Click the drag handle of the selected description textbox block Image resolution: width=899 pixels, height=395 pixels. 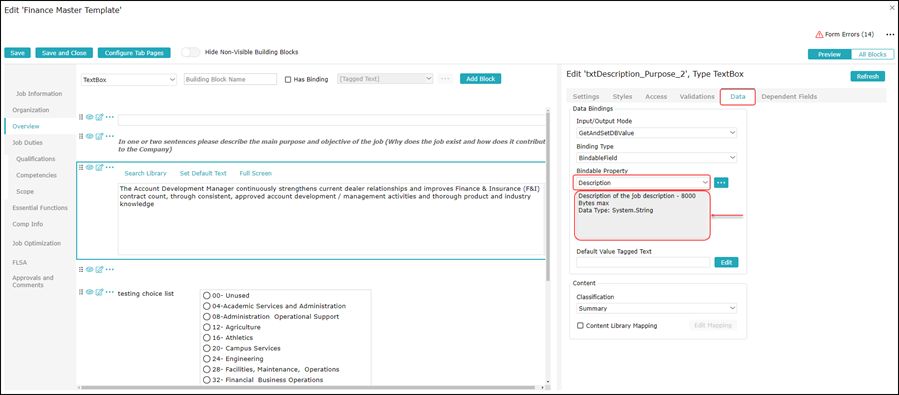81,167
